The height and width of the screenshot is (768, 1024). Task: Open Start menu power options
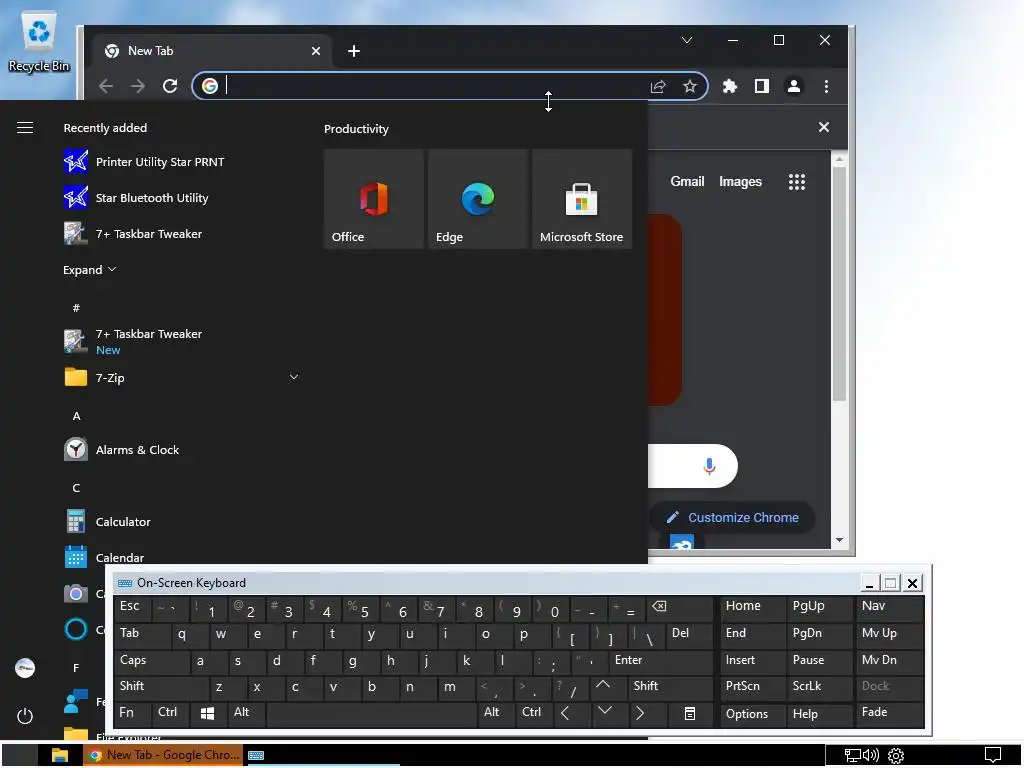(25, 716)
